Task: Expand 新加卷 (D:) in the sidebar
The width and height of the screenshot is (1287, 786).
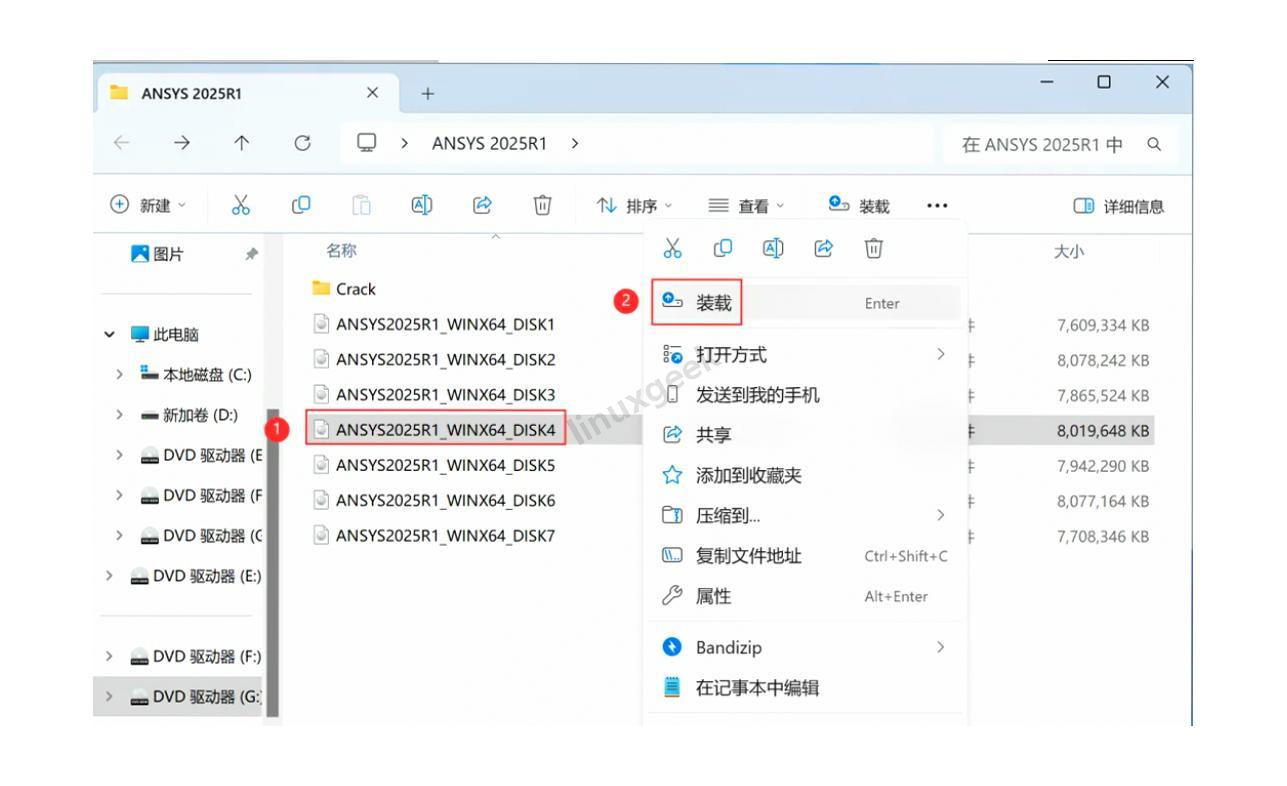Action: click(x=119, y=414)
